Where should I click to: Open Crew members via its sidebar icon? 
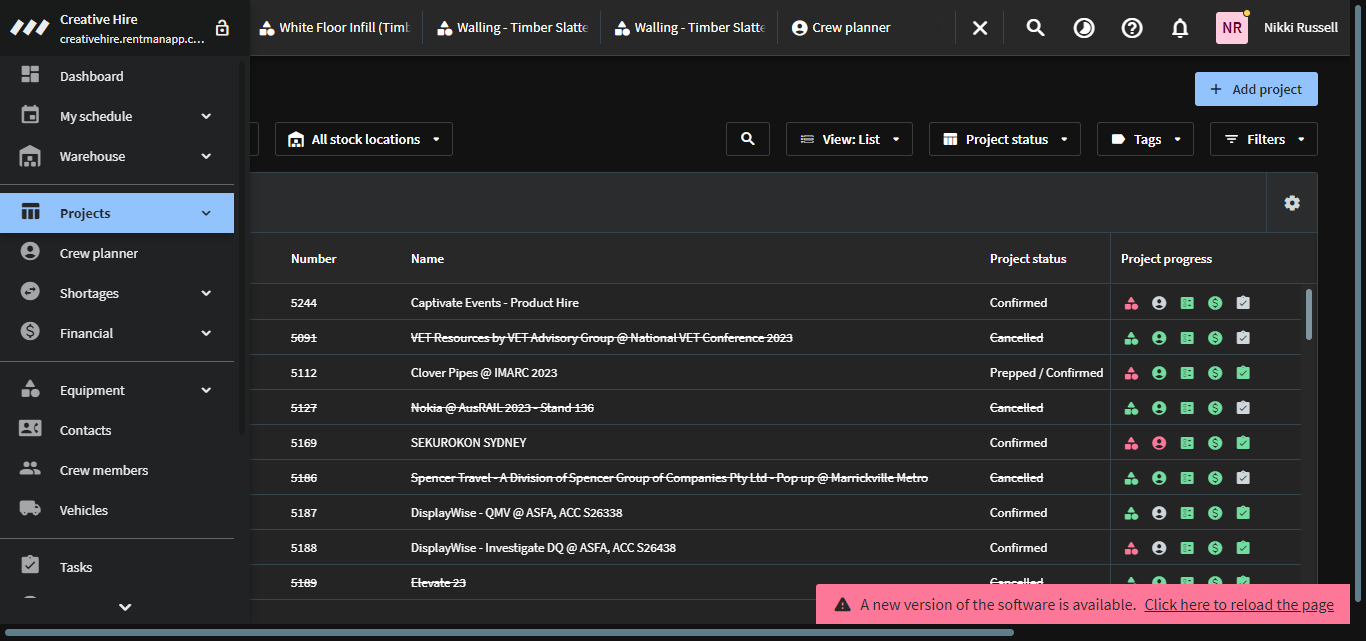[30, 470]
